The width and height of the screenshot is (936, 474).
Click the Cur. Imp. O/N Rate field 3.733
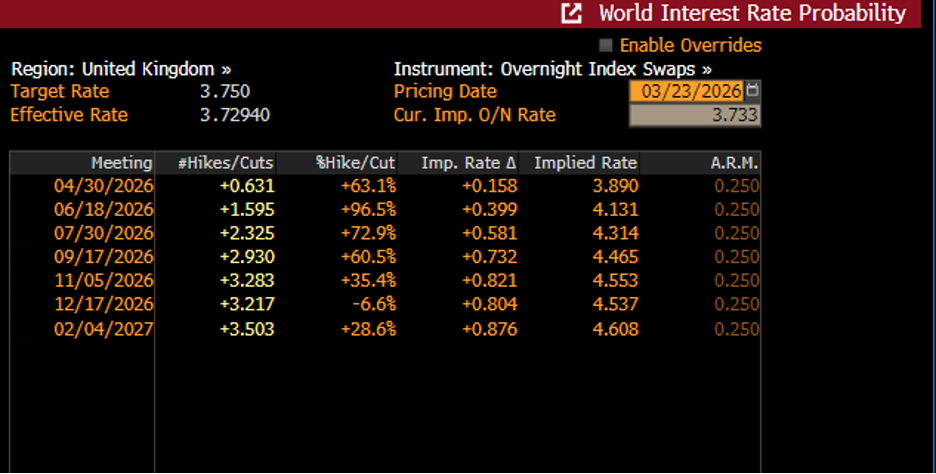pyautogui.click(x=694, y=115)
